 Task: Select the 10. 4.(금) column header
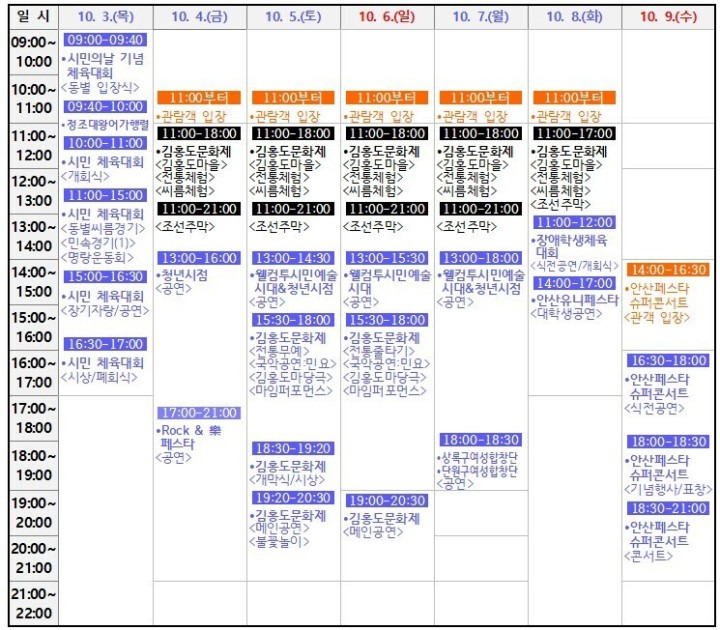point(199,17)
